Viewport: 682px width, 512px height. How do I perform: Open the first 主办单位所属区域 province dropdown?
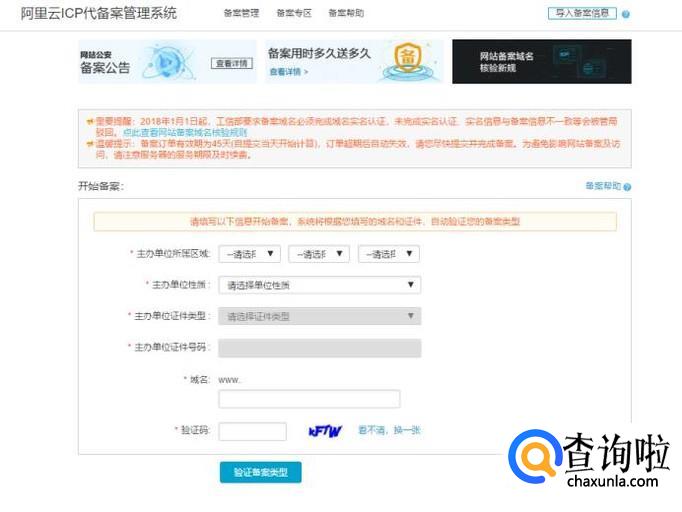250,254
